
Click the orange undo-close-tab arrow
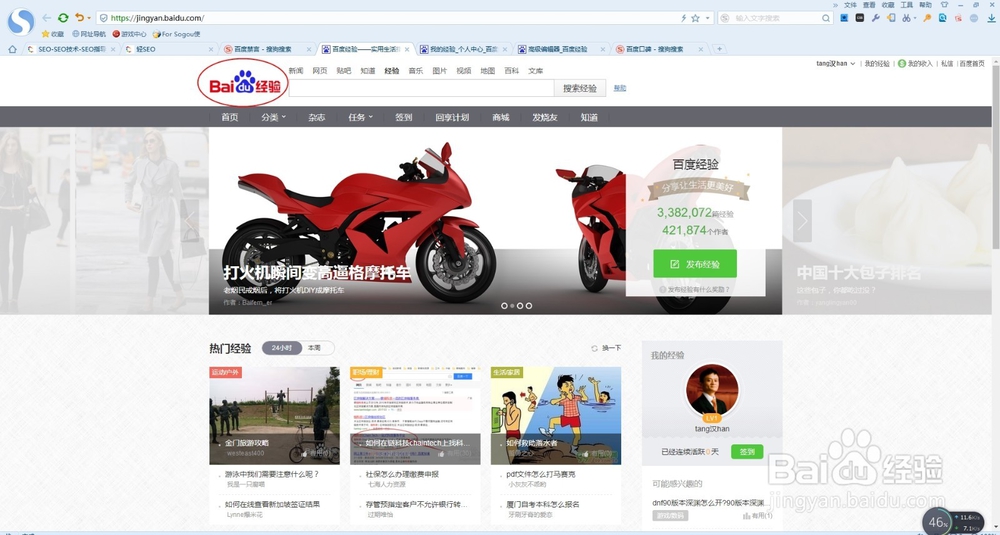point(79,18)
